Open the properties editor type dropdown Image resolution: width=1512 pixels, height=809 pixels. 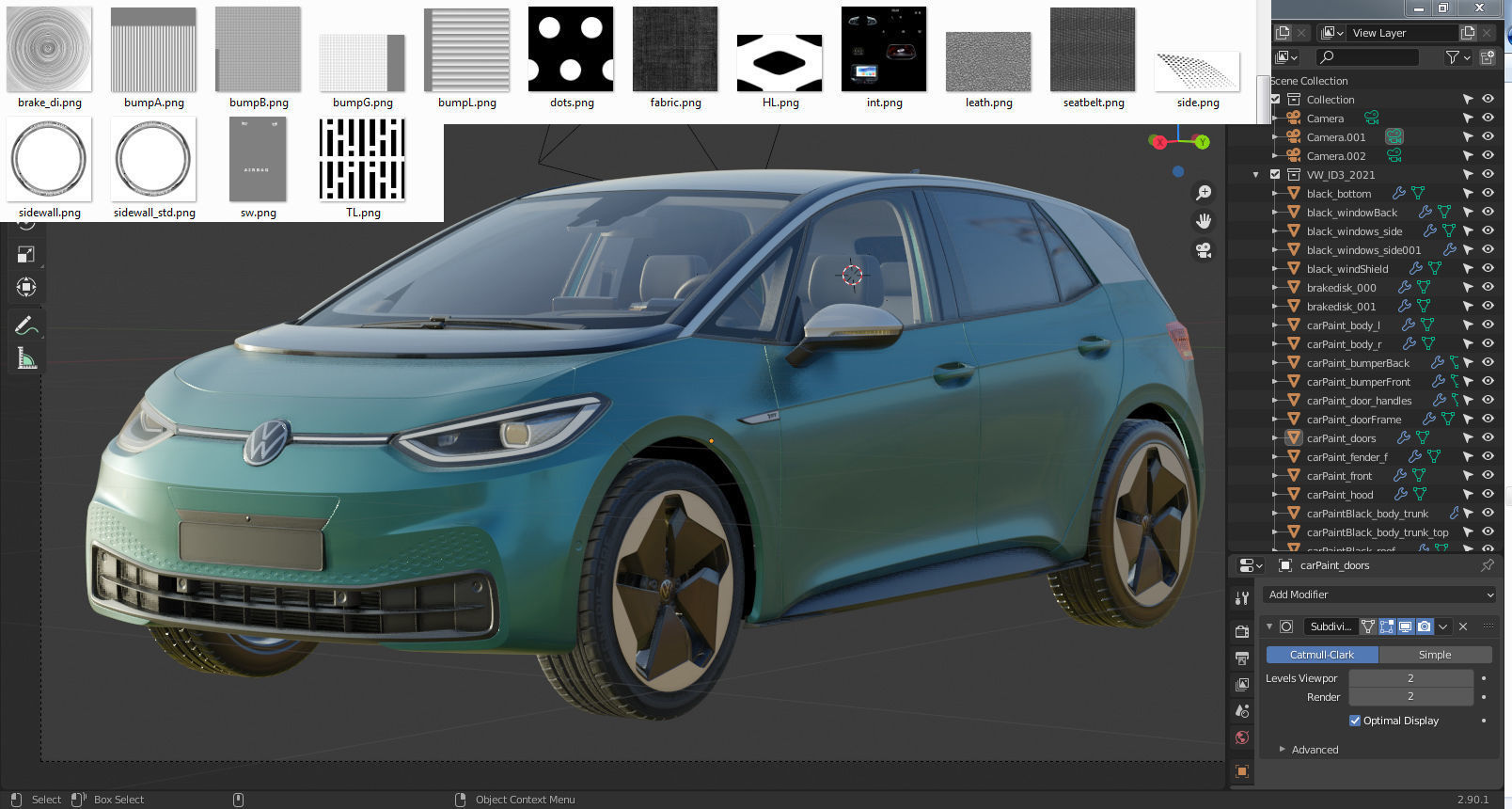click(x=1250, y=565)
